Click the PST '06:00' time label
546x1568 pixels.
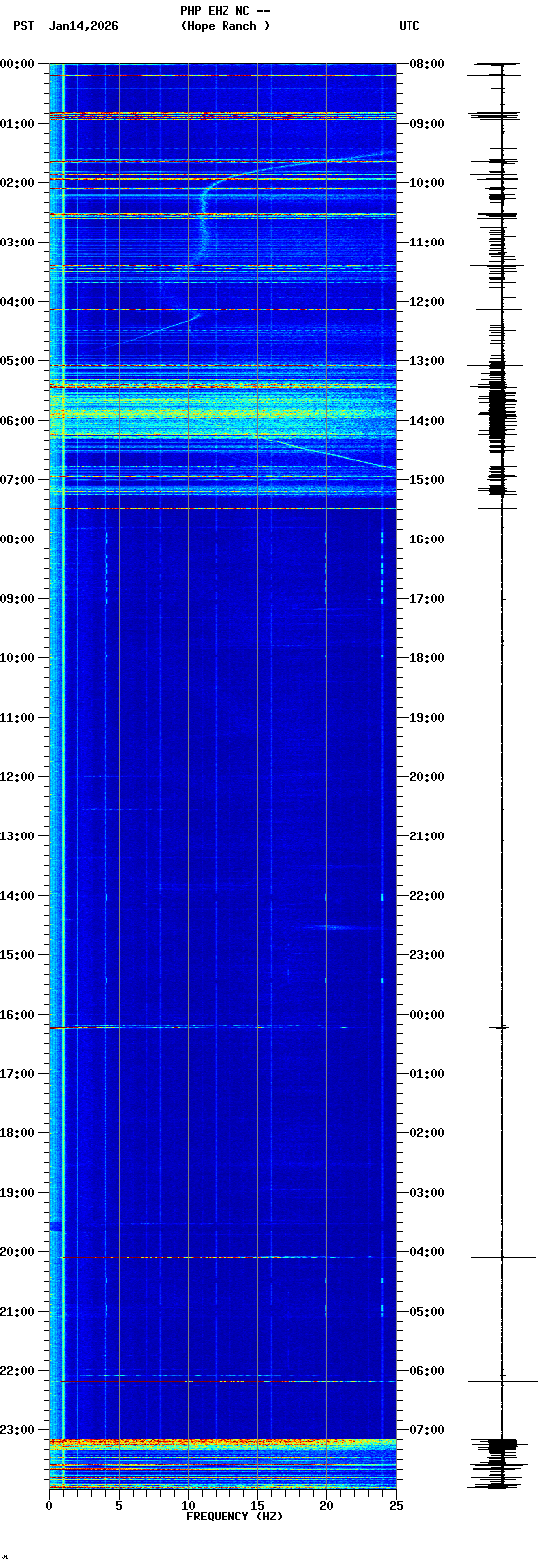click(17, 421)
